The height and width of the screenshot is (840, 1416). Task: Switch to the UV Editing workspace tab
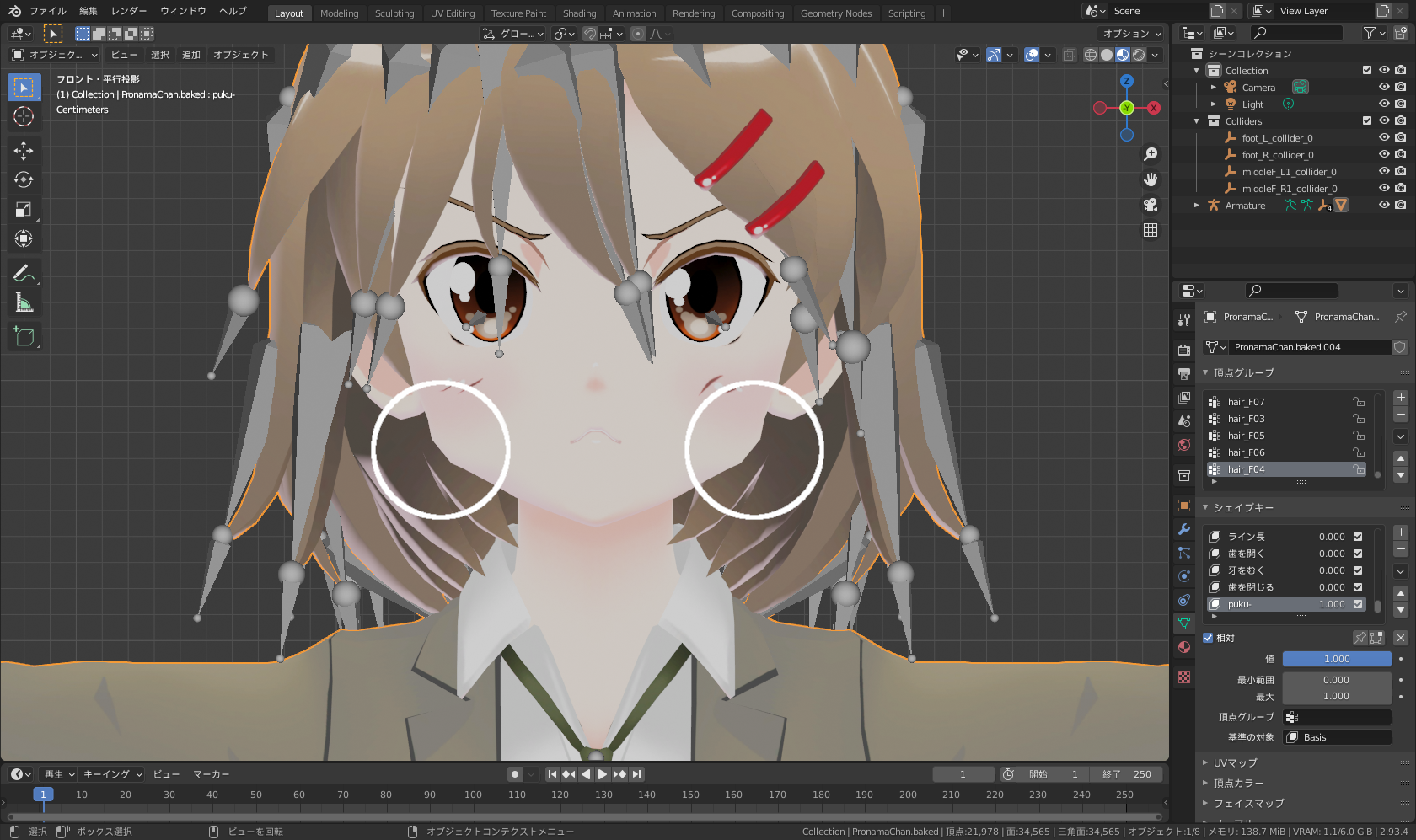pos(453,13)
